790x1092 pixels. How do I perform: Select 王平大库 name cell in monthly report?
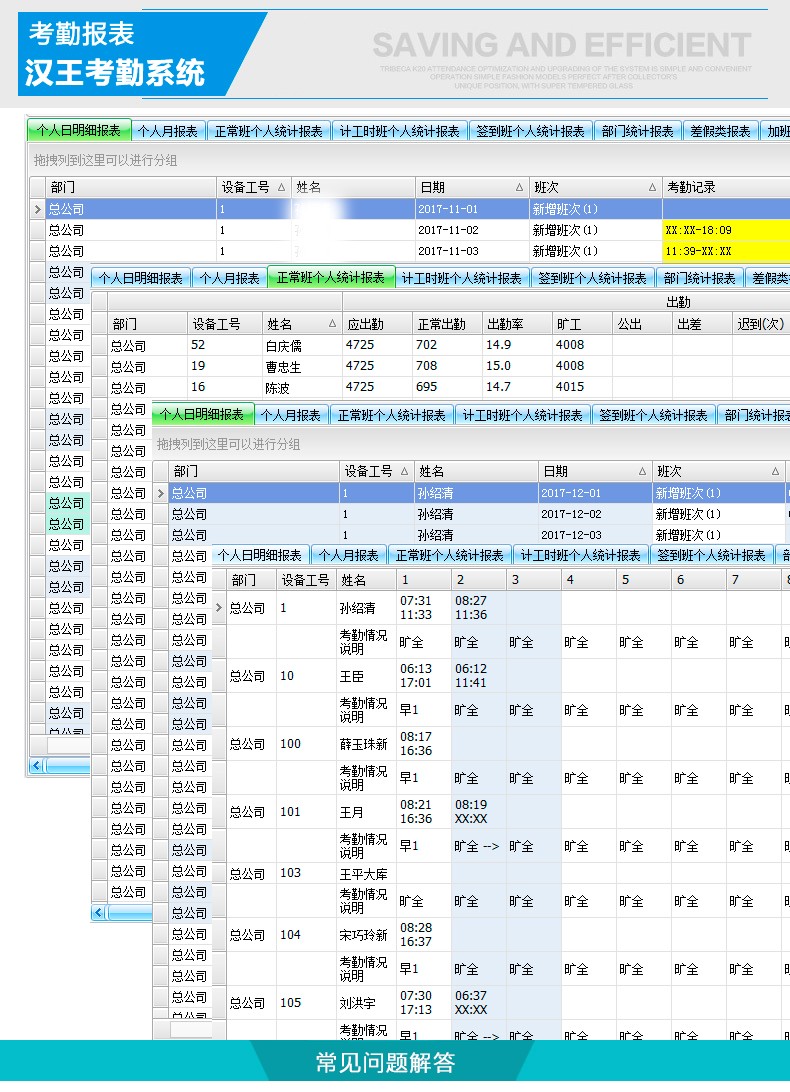click(x=366, y=873)
